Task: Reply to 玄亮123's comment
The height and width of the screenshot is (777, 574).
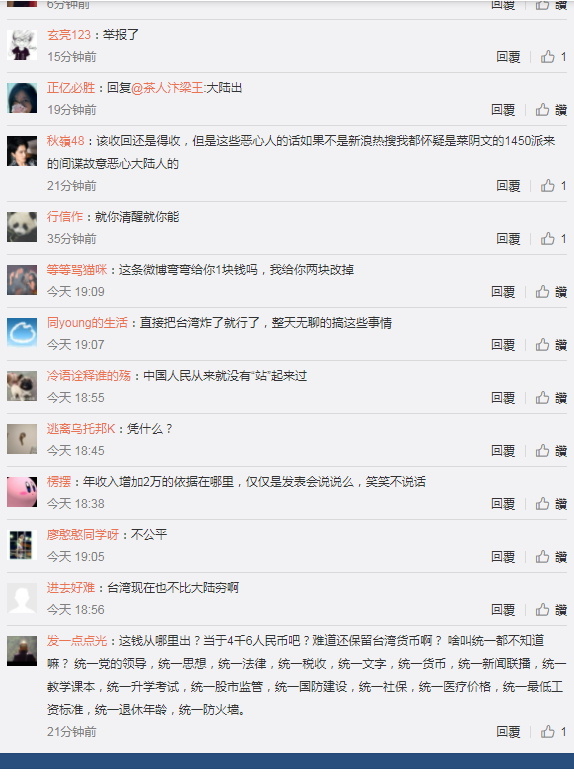Action: click(508, 56)
